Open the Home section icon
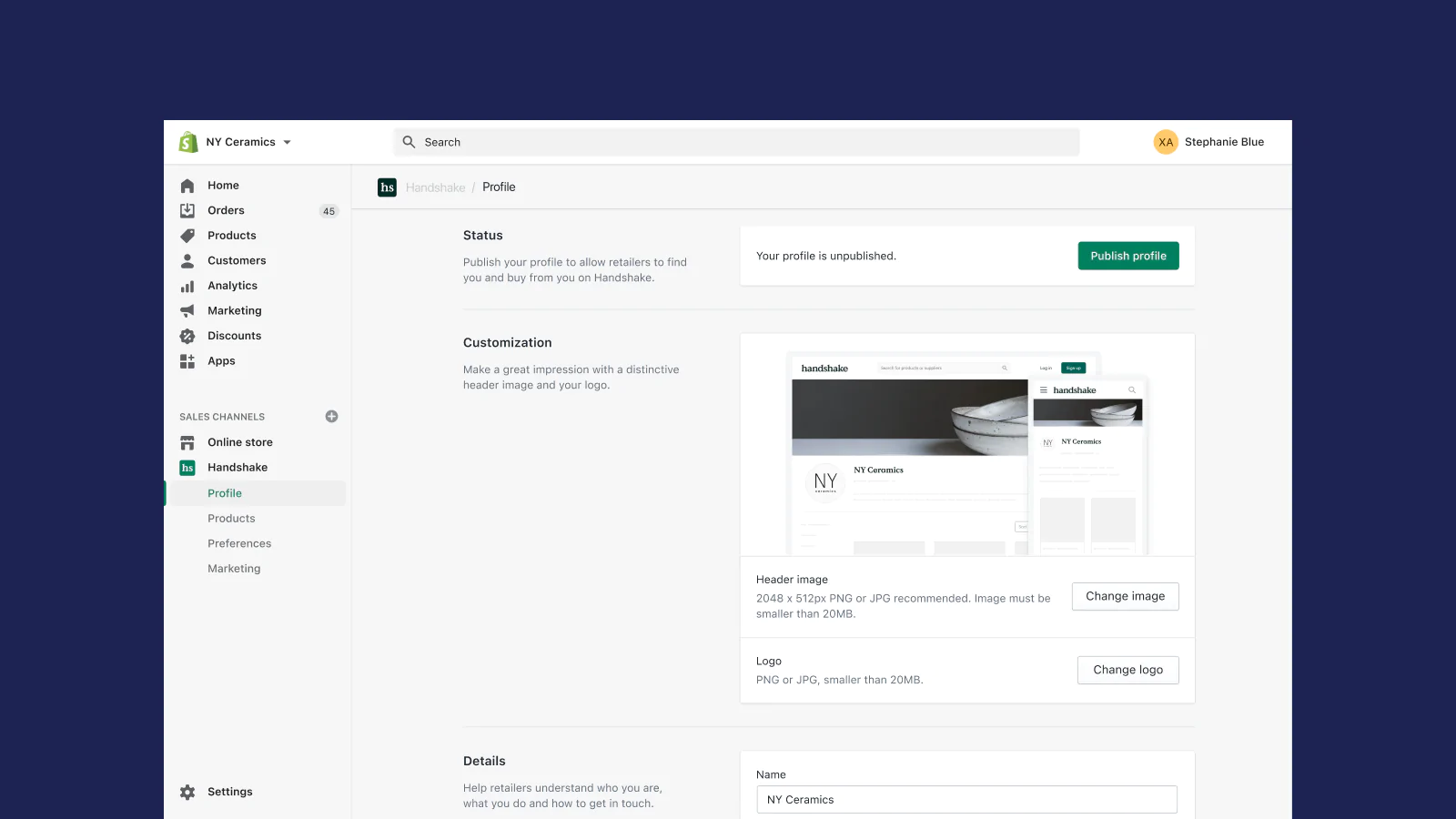The image size is (1456, 819). (187, 185)
